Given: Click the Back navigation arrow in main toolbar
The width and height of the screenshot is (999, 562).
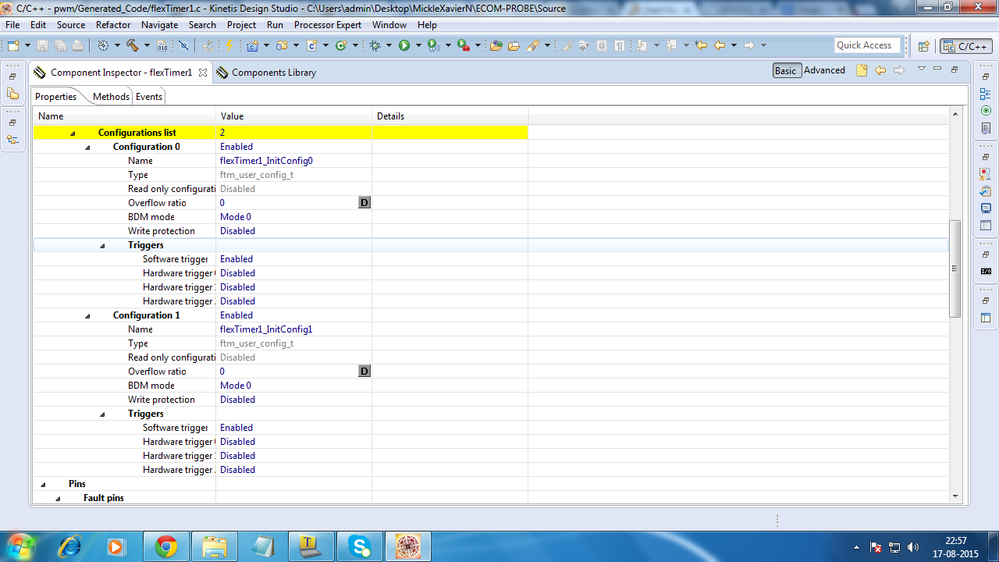Looking at the screenshot, I should 720,45.
